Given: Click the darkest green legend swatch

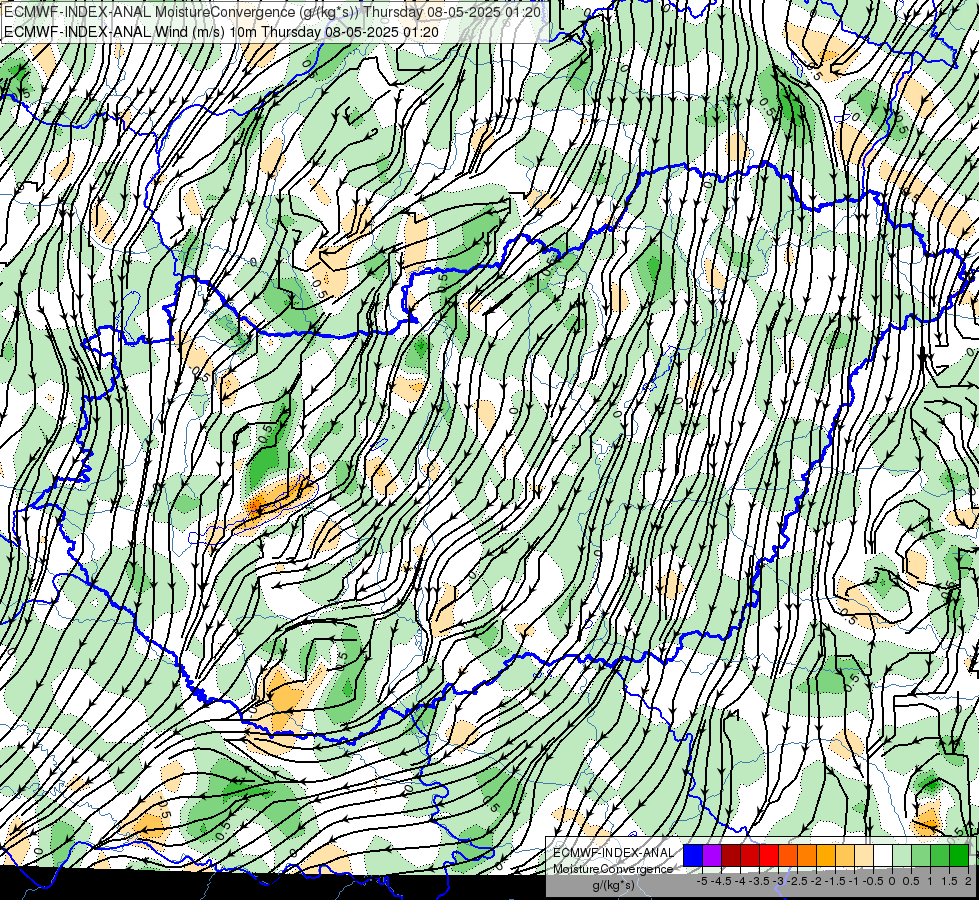Looking at the screenshot, I should [959, 855].
